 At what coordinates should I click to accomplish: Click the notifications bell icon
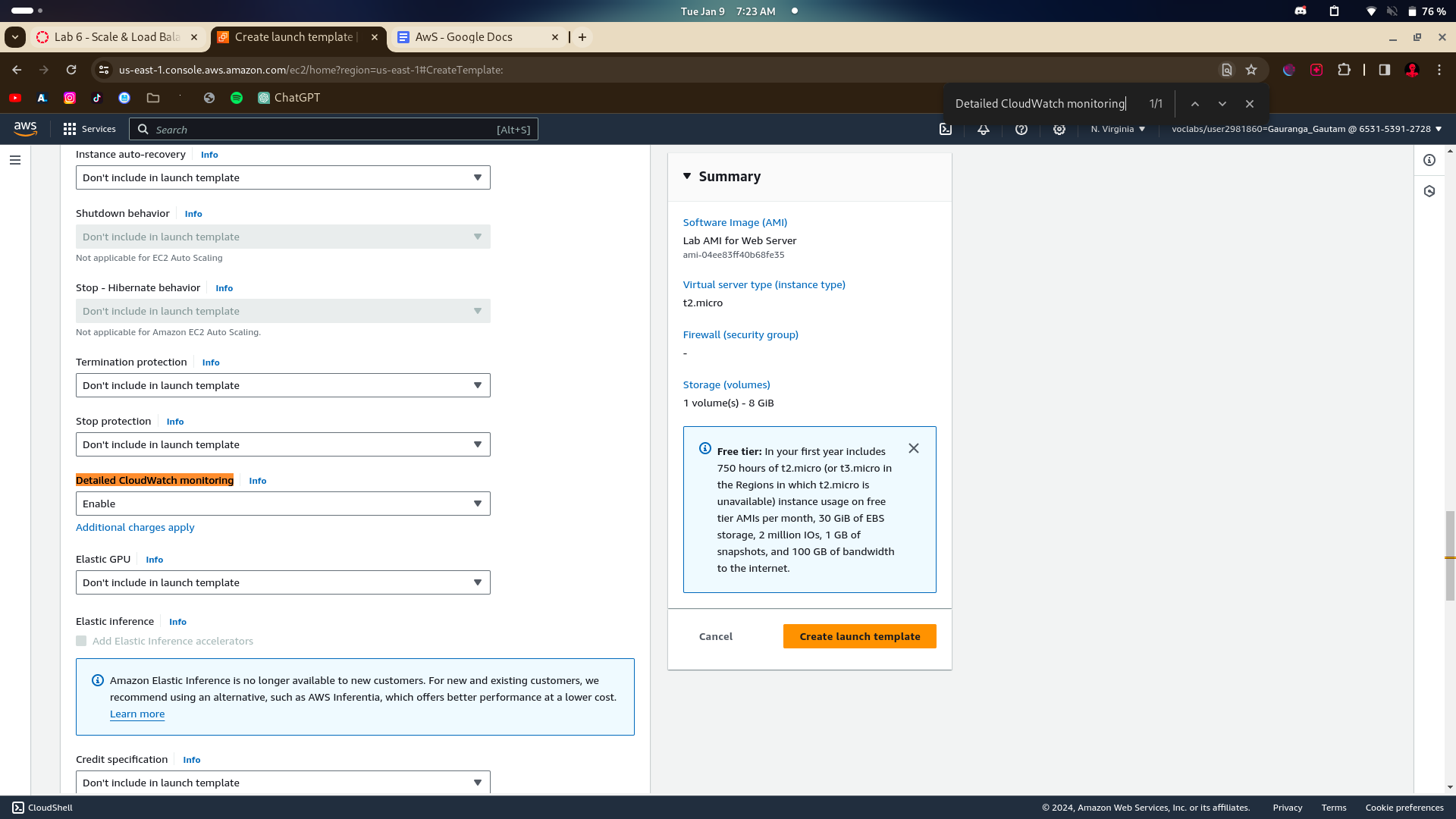coord(984,130)
